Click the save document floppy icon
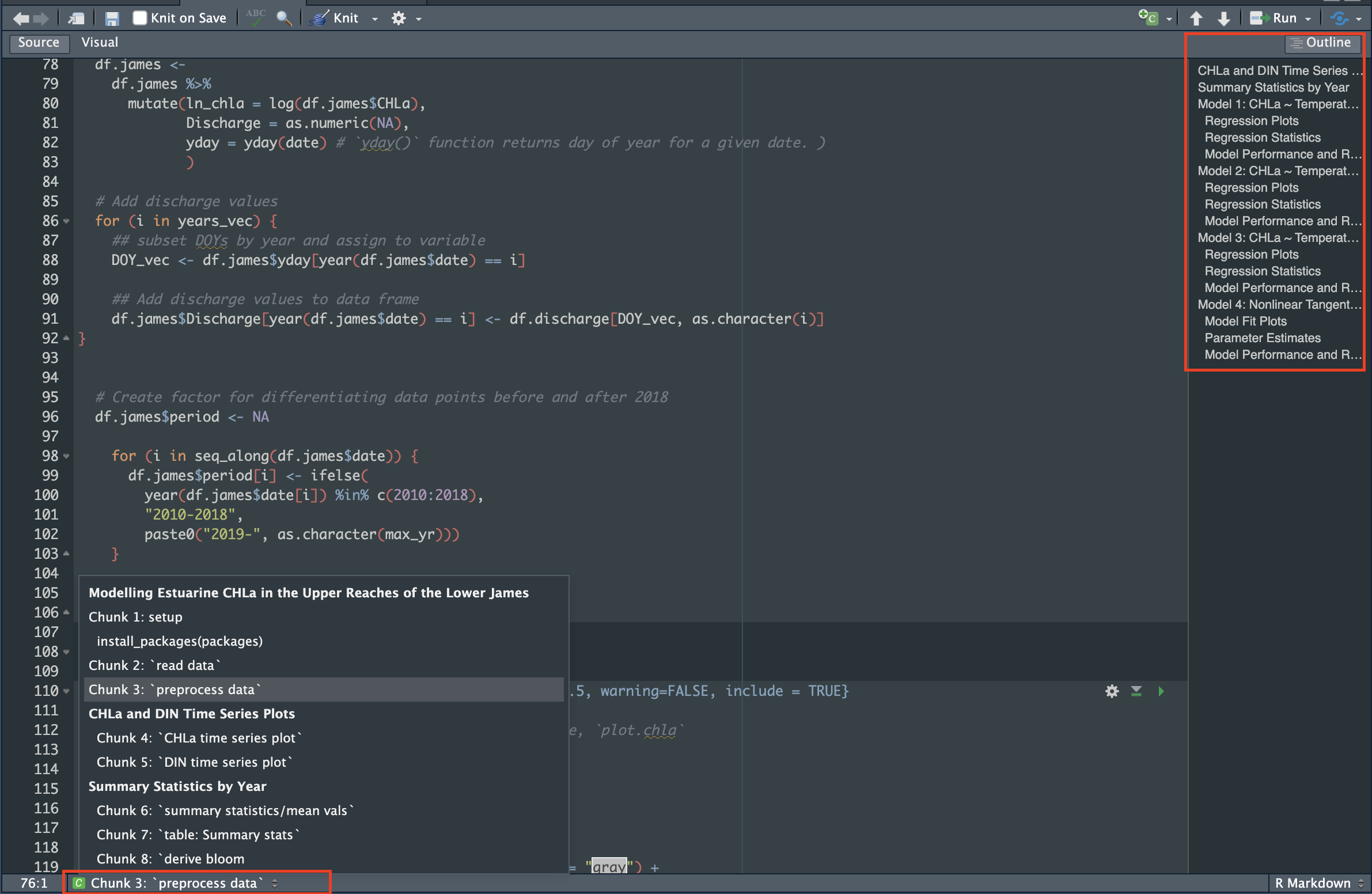Image resolution: width=1372 pixels, height=894 pixels. 112,18
